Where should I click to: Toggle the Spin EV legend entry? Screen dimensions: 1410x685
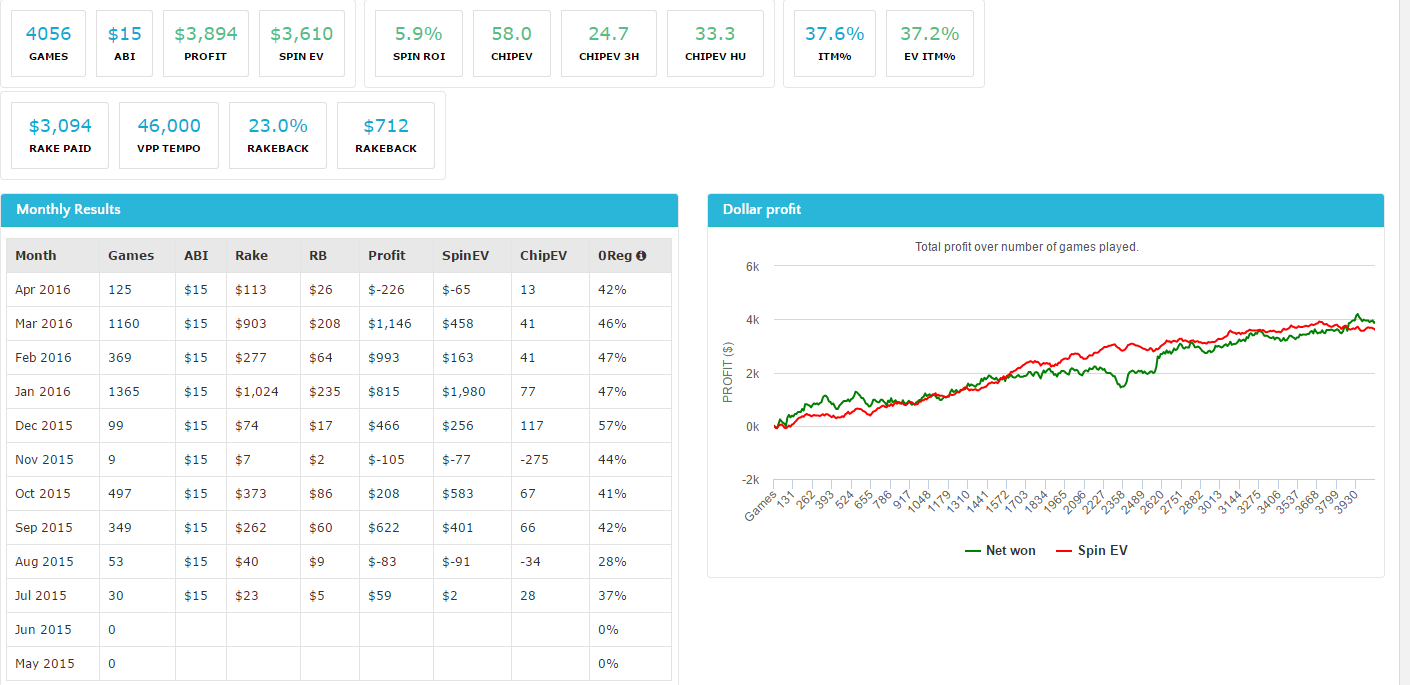coord(1092,550)
